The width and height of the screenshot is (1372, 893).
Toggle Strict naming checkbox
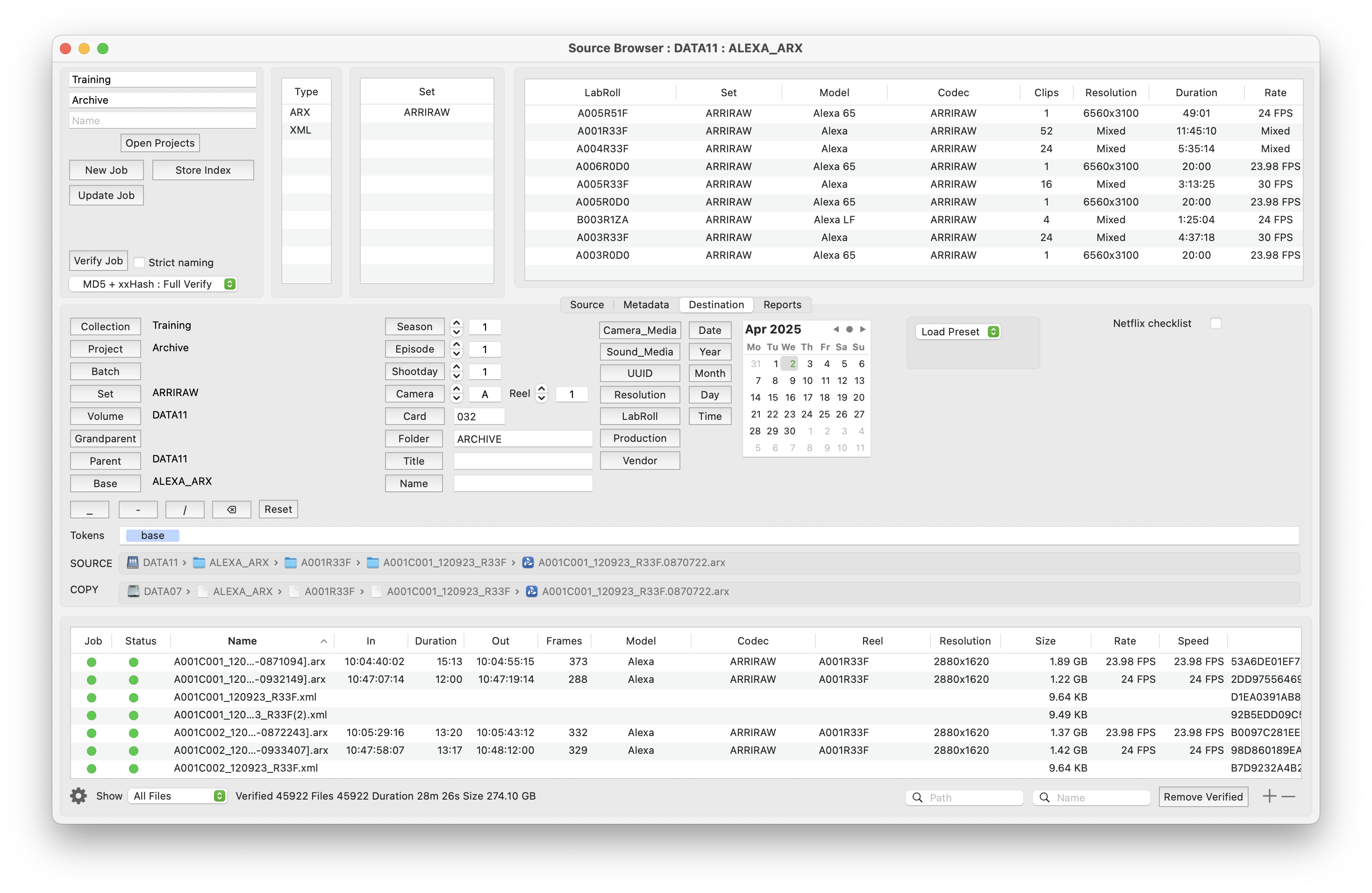coord(139,262)
